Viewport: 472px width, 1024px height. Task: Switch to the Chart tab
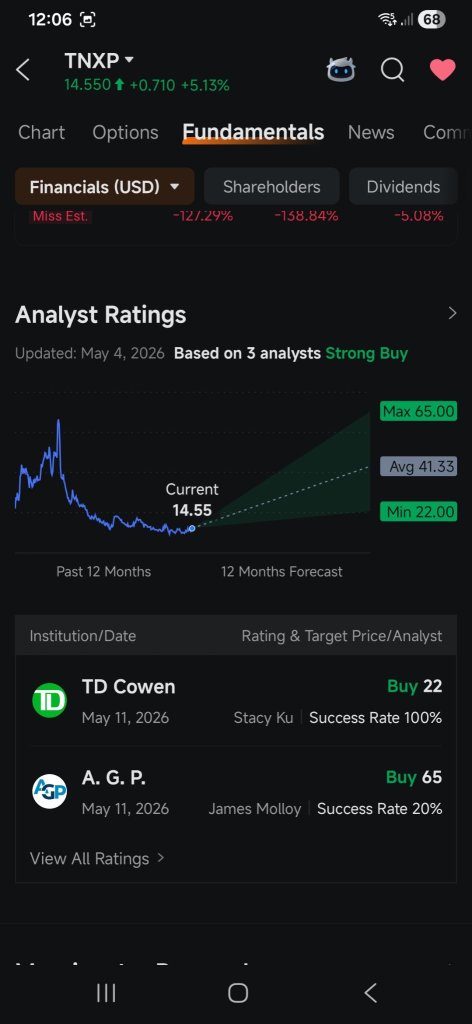42,133
